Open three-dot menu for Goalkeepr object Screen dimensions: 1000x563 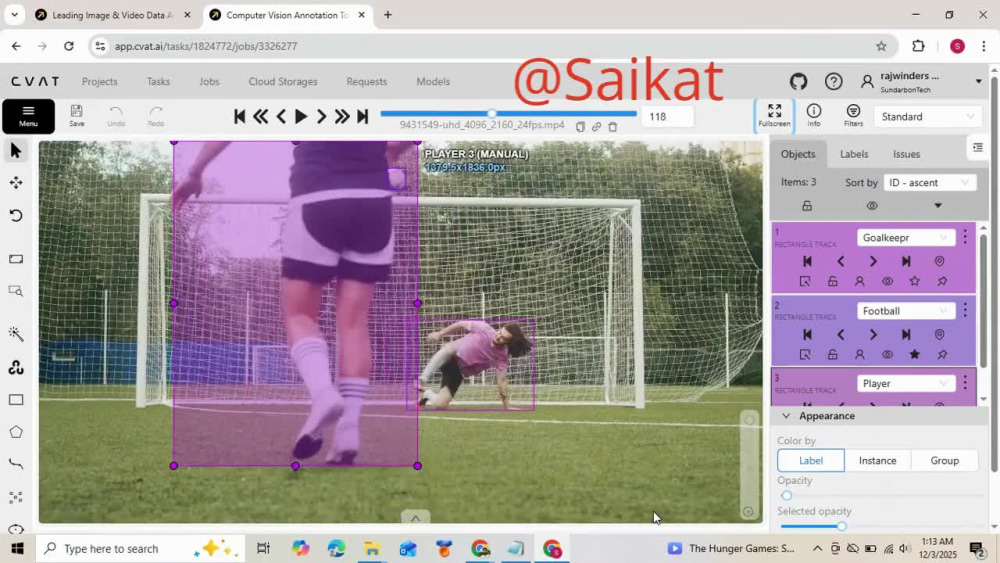(965, 237)
